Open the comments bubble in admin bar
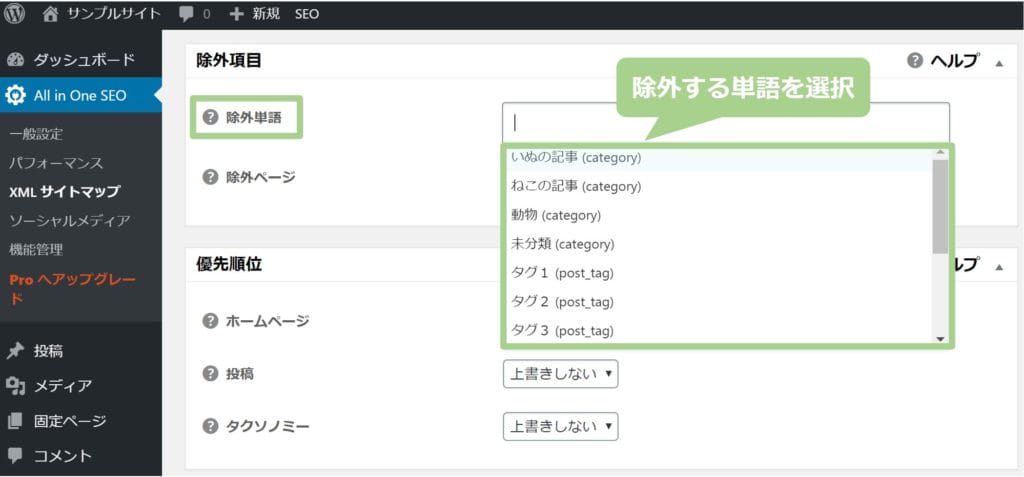 click(186, 14)
